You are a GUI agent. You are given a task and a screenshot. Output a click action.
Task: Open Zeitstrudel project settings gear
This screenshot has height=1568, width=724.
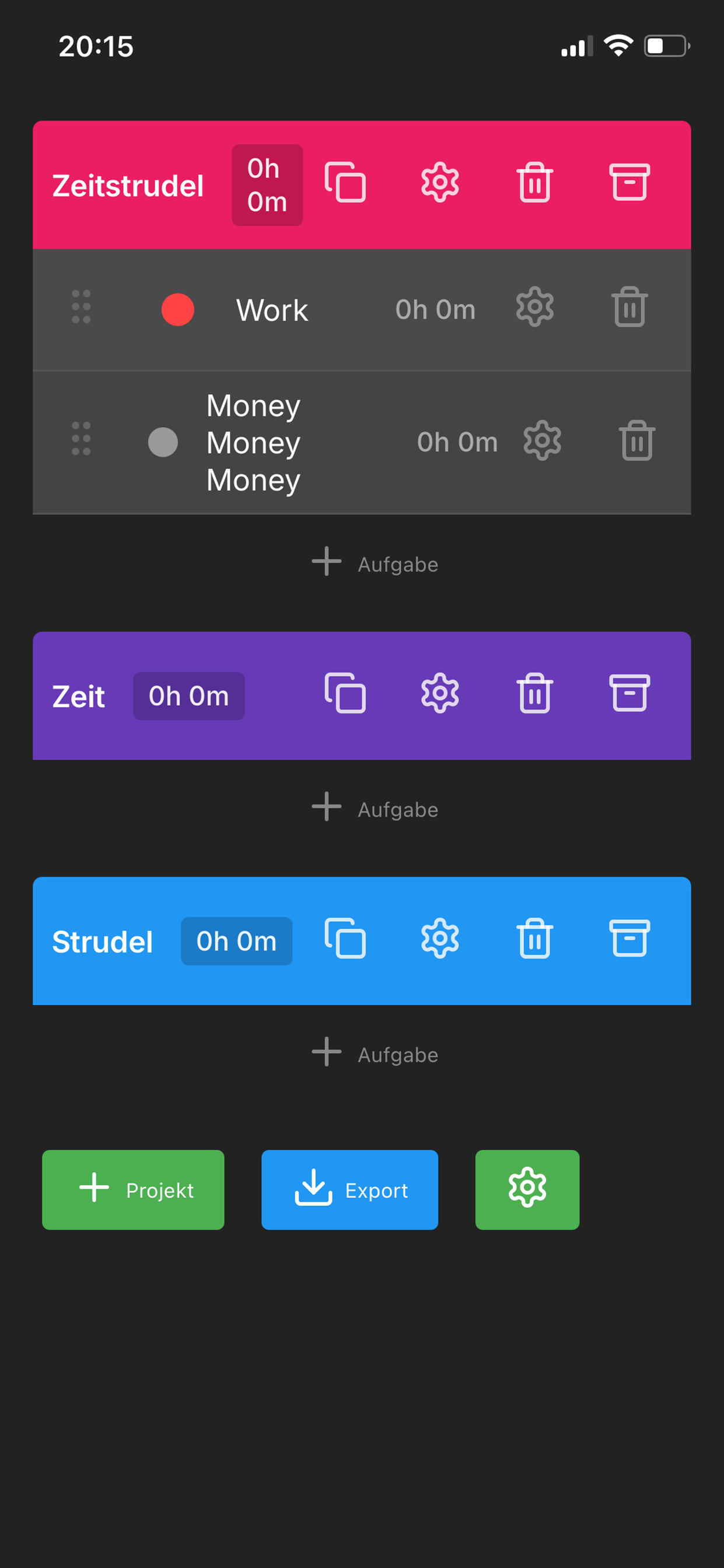pyautogui.click(x=440, y=182)
